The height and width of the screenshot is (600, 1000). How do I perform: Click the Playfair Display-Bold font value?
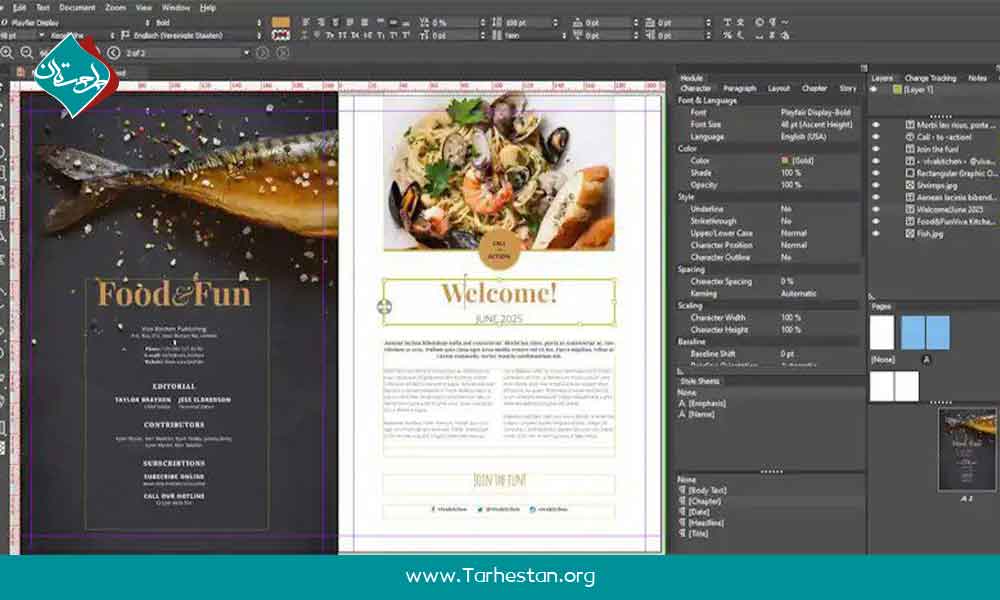click(x=816, y=112)
